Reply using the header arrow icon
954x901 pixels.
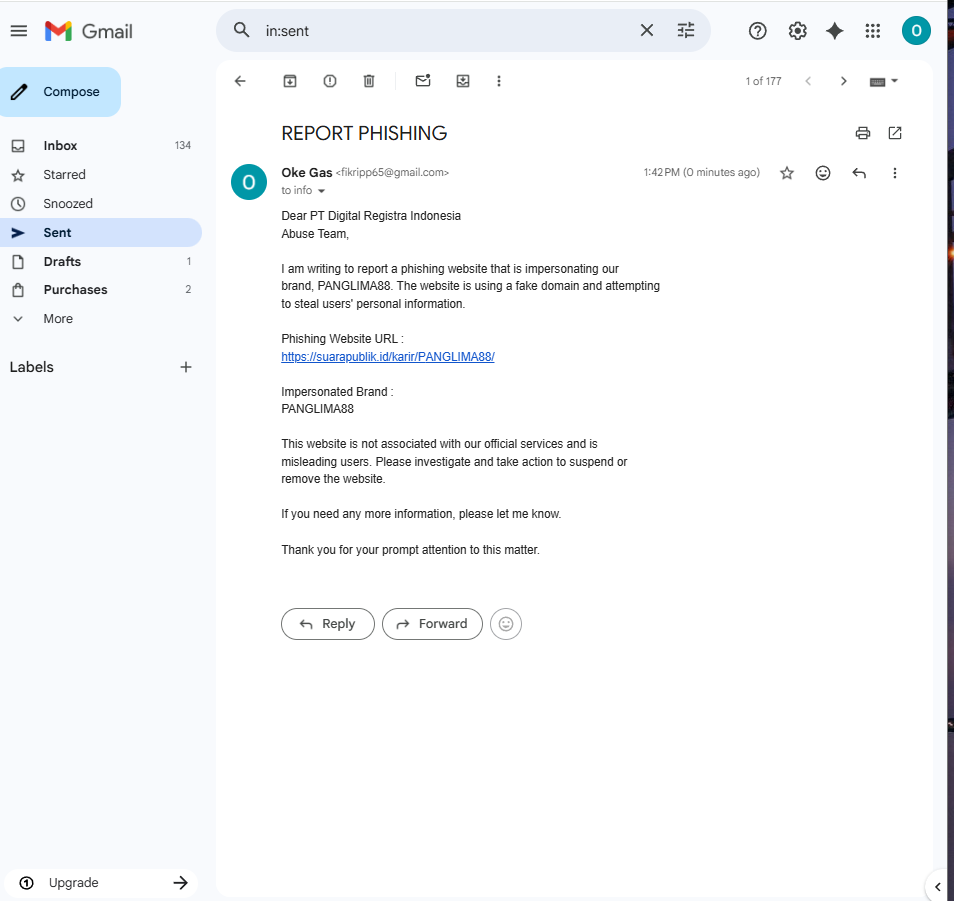pyautogui.click(x=858, y=173)
